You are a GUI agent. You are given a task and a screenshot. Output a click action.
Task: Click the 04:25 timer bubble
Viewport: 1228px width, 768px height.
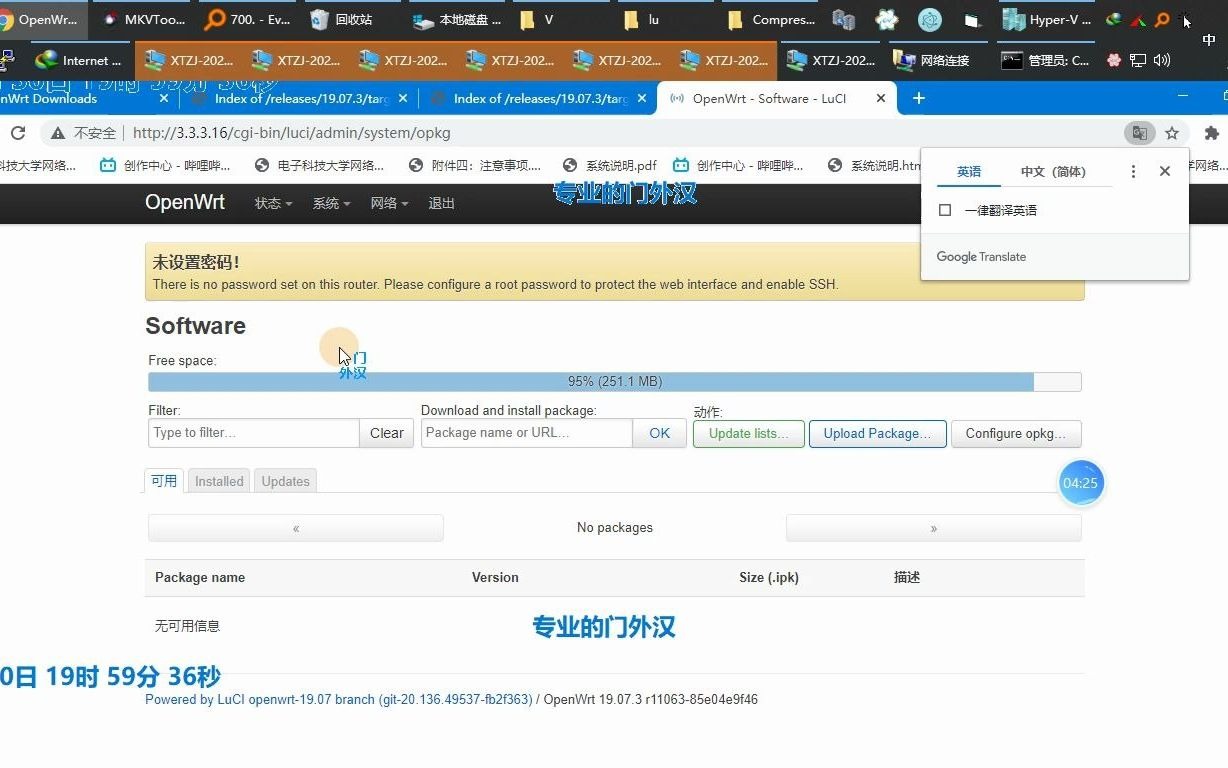[x=1081, y=483]
